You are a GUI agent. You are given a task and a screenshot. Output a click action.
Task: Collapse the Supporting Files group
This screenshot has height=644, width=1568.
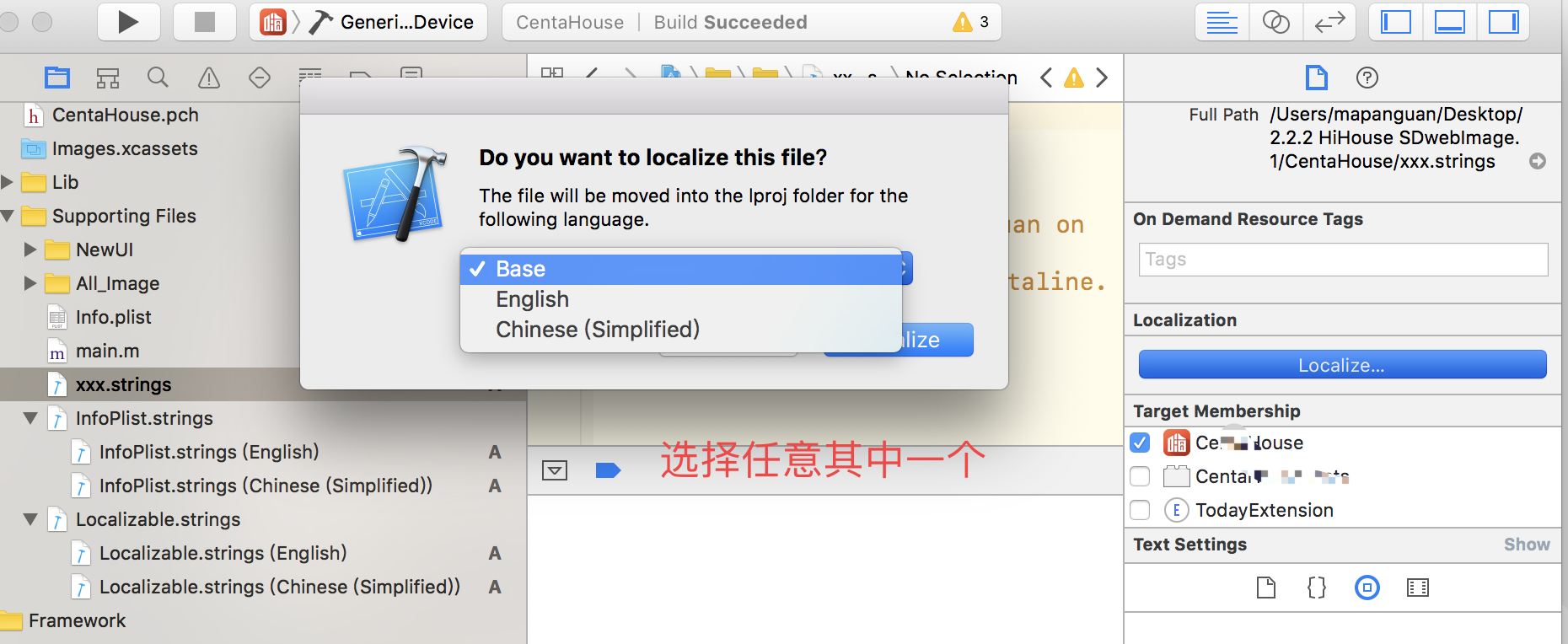coord(8,216)
